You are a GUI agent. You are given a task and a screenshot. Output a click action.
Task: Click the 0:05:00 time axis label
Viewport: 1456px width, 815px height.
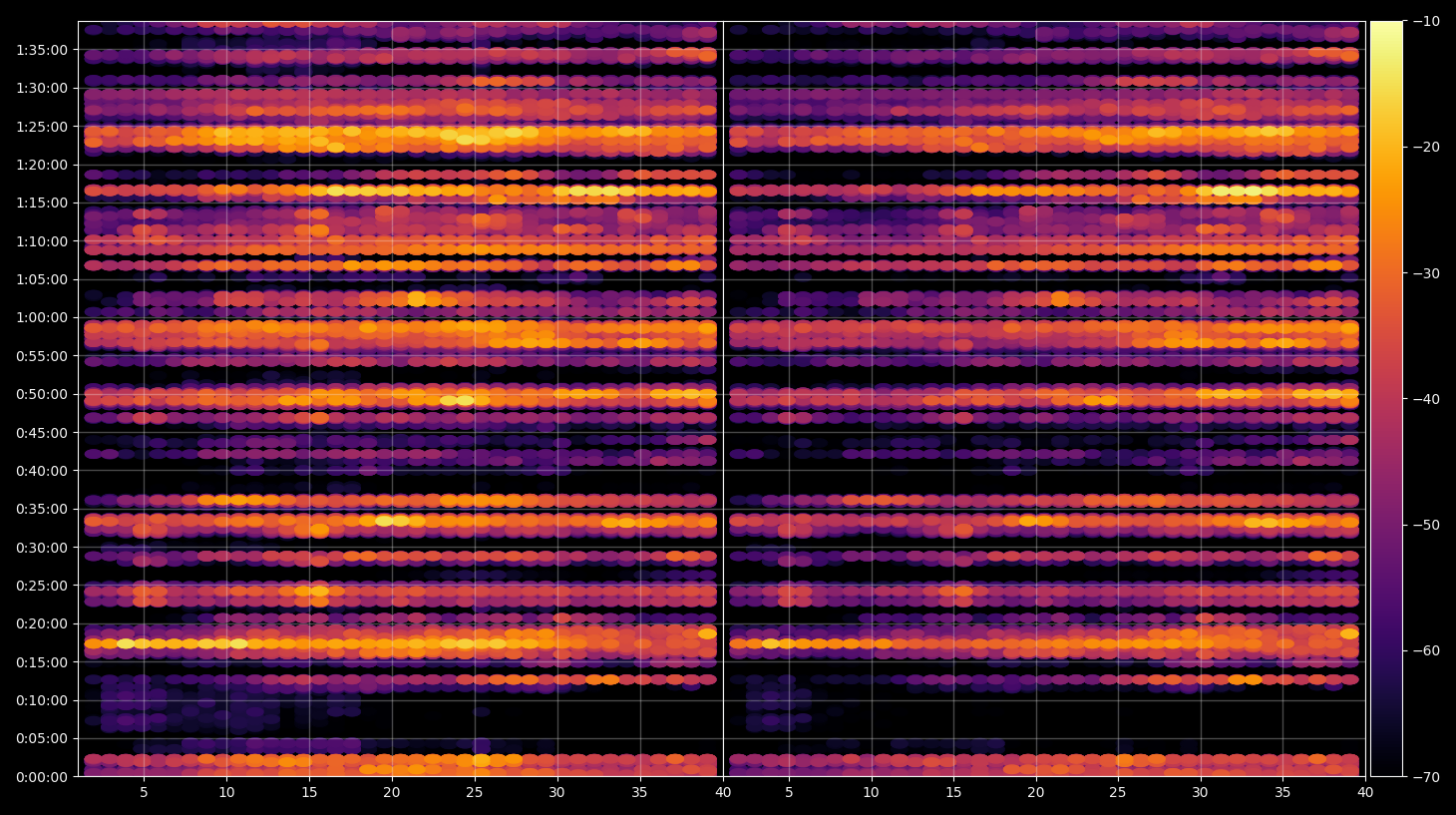[x=42, y=739]
